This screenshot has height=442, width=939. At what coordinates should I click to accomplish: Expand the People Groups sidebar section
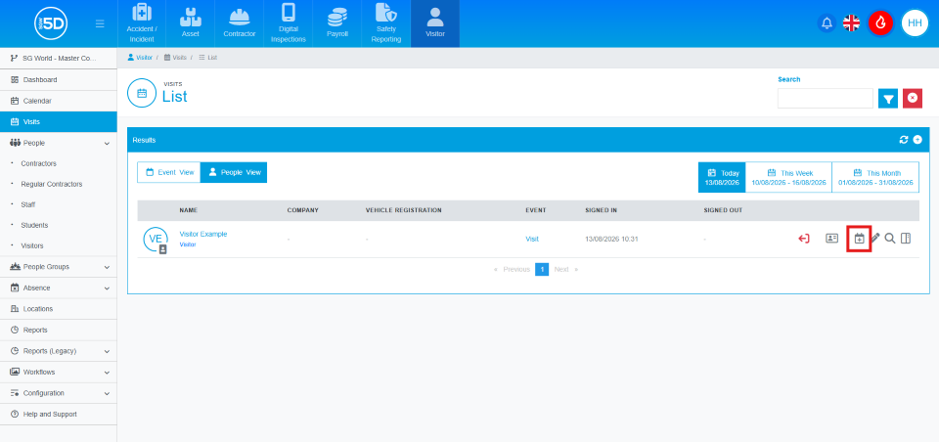(59, 267)
